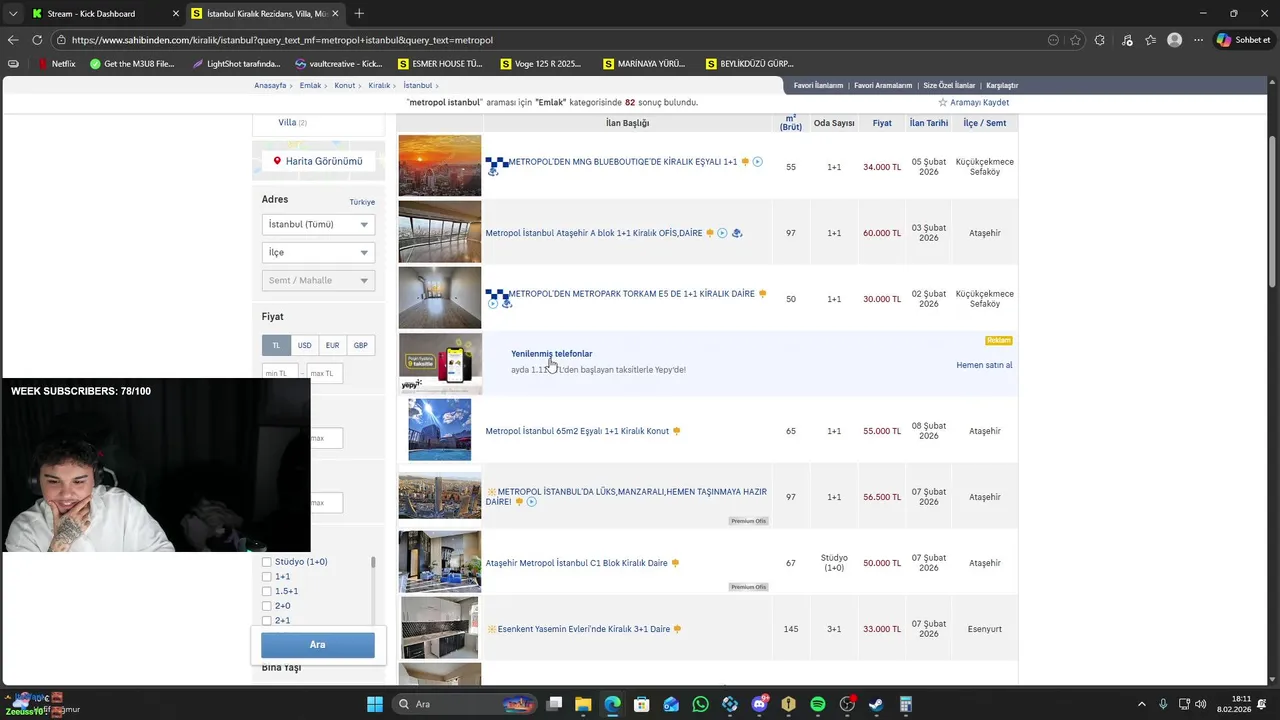Check the 2+1 room checkbox
1280x720 pixels.
267,620
